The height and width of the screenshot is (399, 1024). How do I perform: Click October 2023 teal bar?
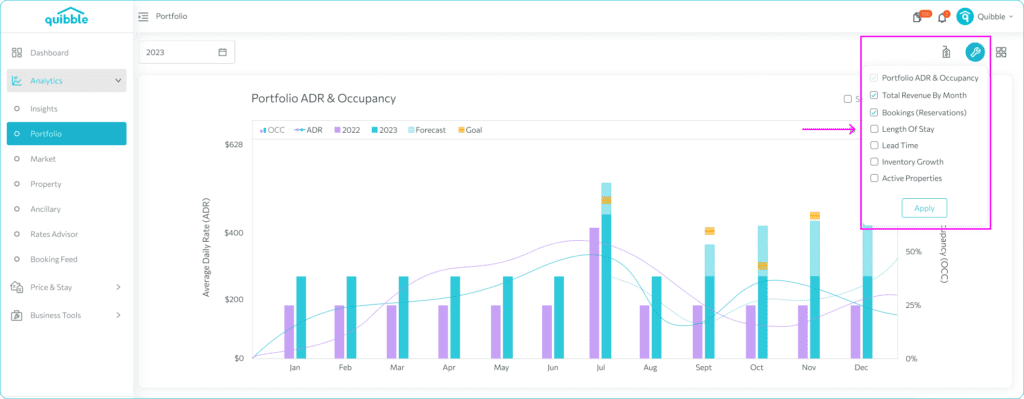click(763, 317)
